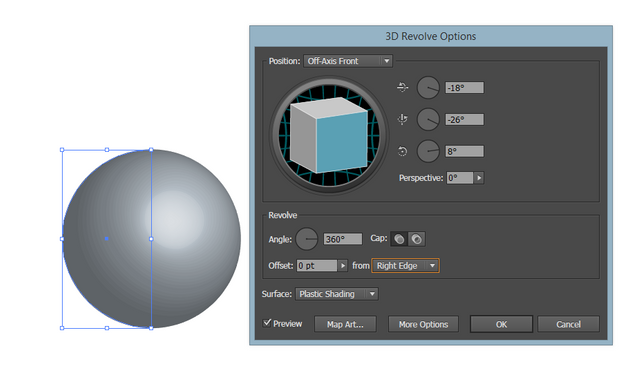Click the Revolve Angle dial
This screenshot has width=640, height=375.
click(x=307, y=239)
